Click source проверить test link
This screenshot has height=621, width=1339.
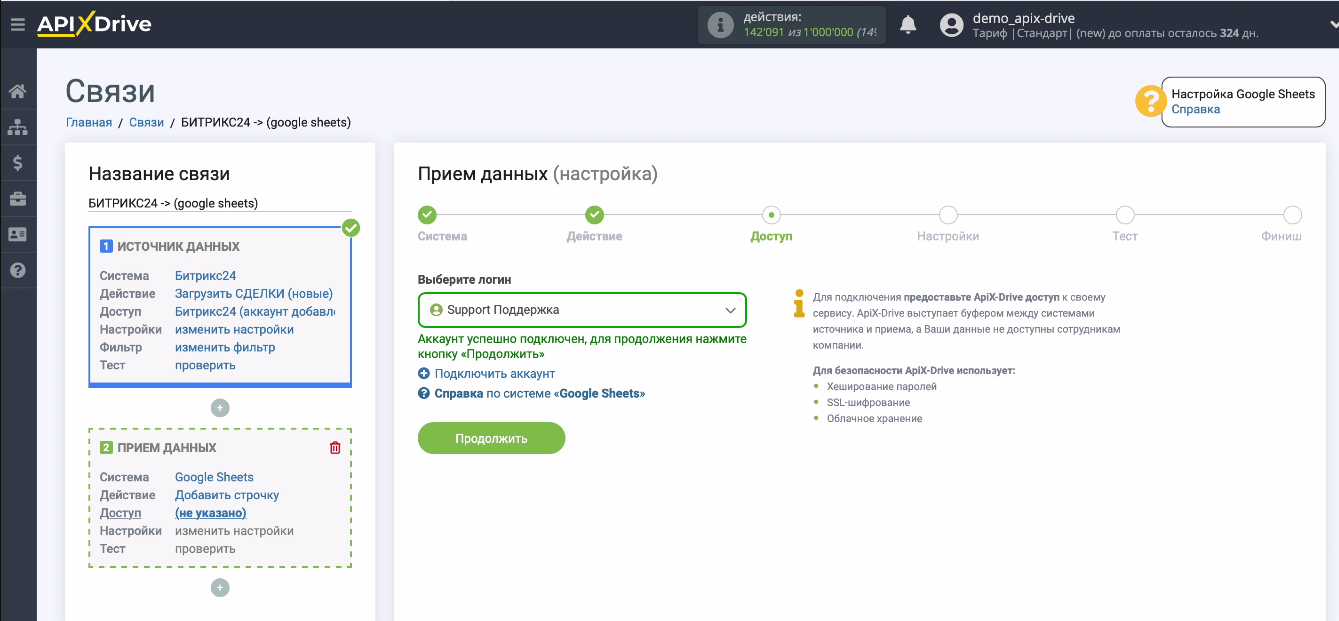click(205, 366)
